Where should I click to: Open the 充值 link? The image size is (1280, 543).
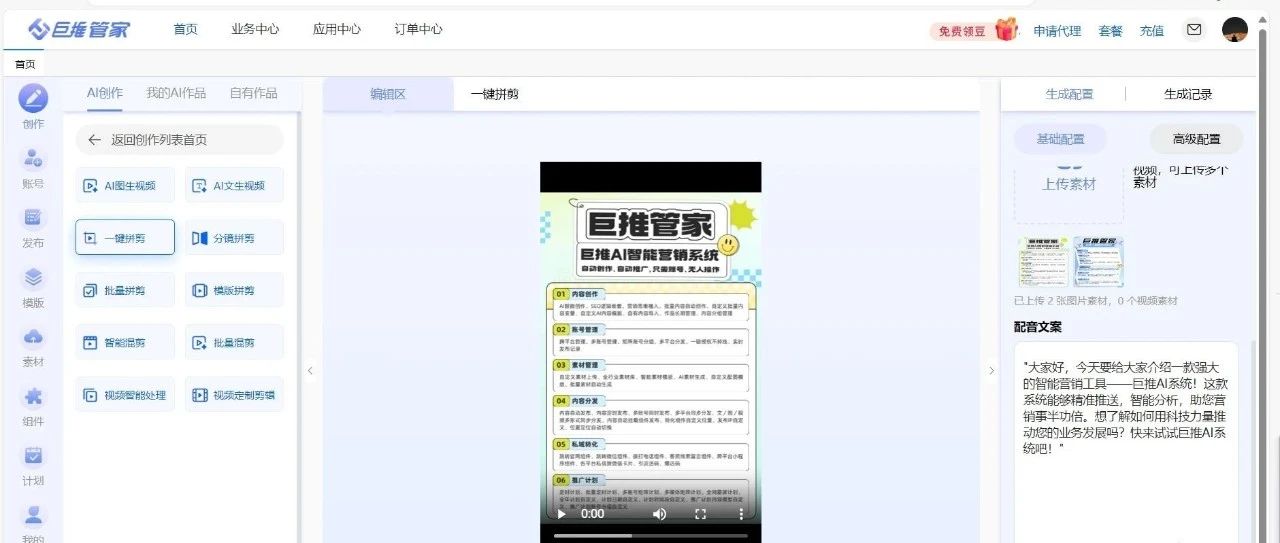(x=1152, y=31)
